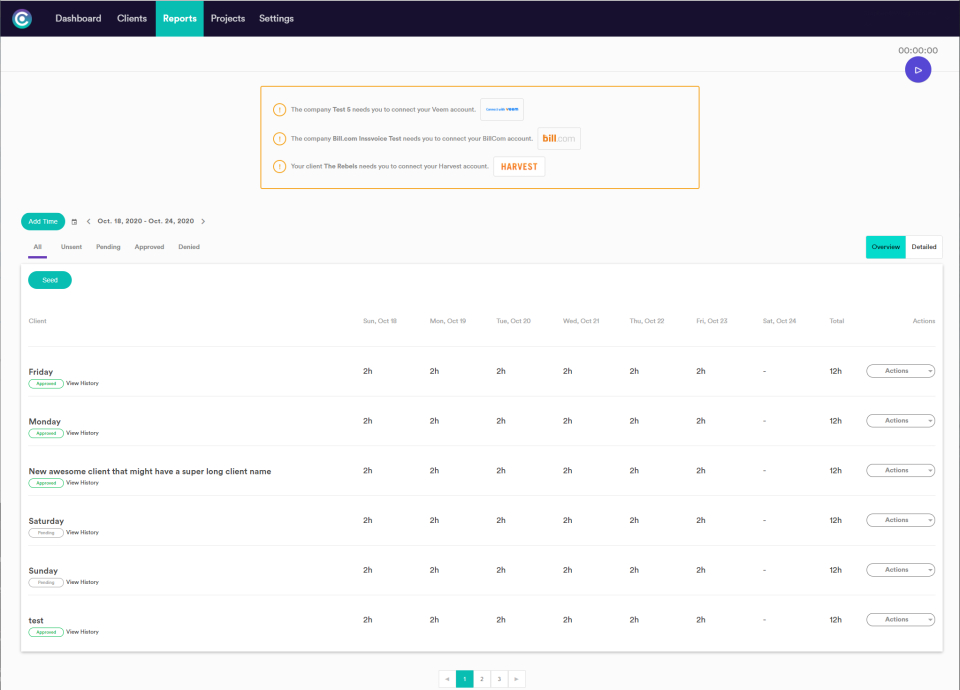
Task: Switch to Detailed report view
Action: pyautogui.click(x=923, y=246)
